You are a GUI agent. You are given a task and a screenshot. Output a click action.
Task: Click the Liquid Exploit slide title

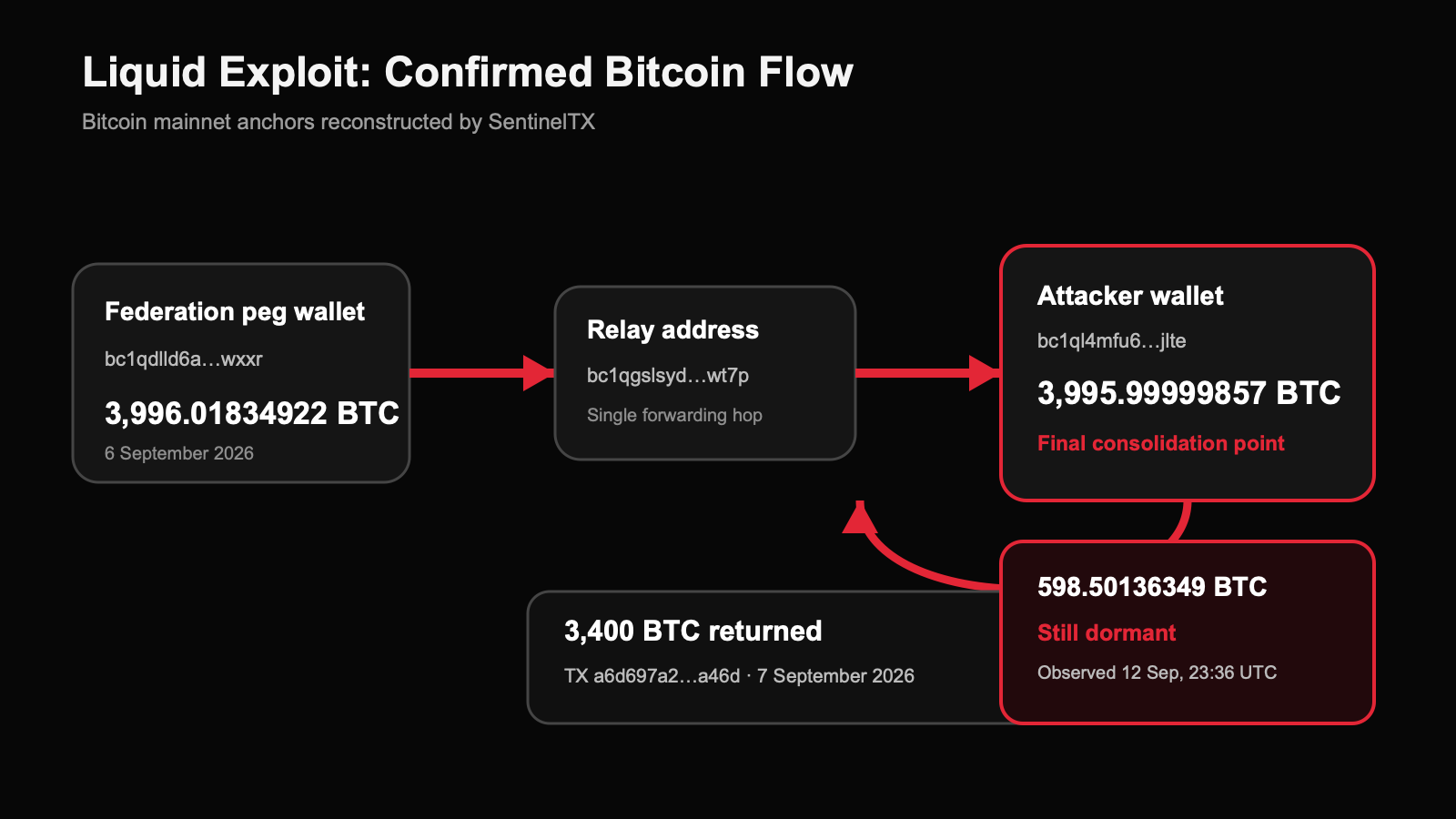(x=468, y=73)
